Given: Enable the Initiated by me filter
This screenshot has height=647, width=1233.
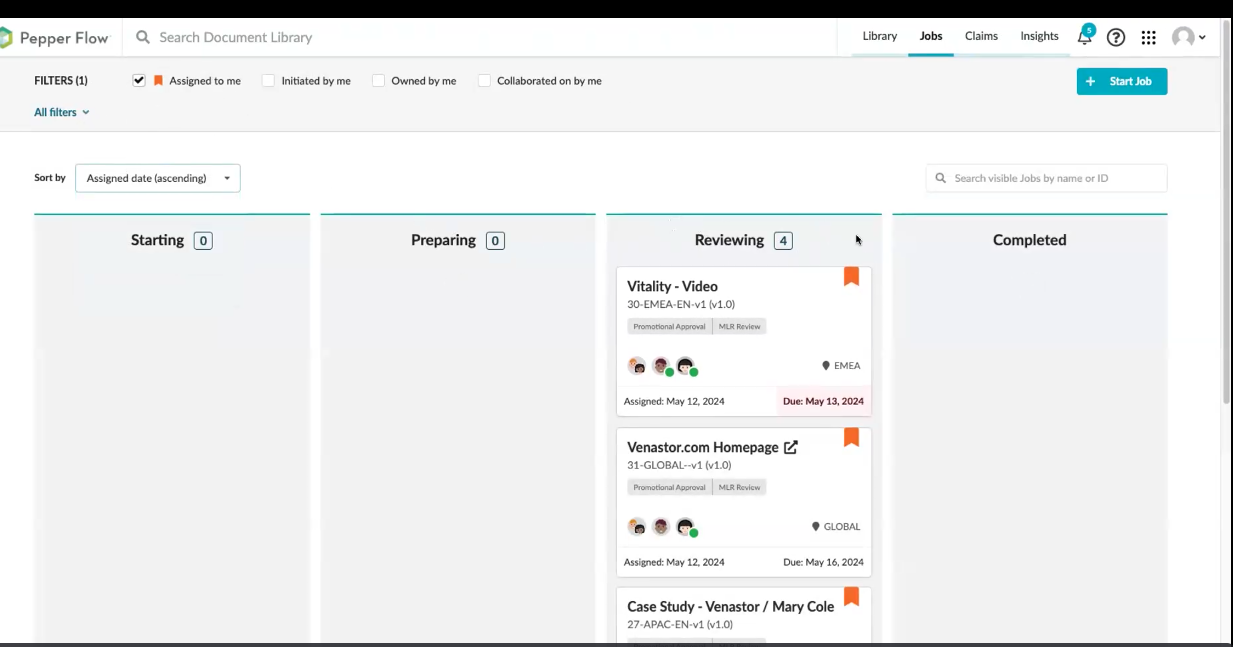Looking at the screenshot, I should 268,81.
